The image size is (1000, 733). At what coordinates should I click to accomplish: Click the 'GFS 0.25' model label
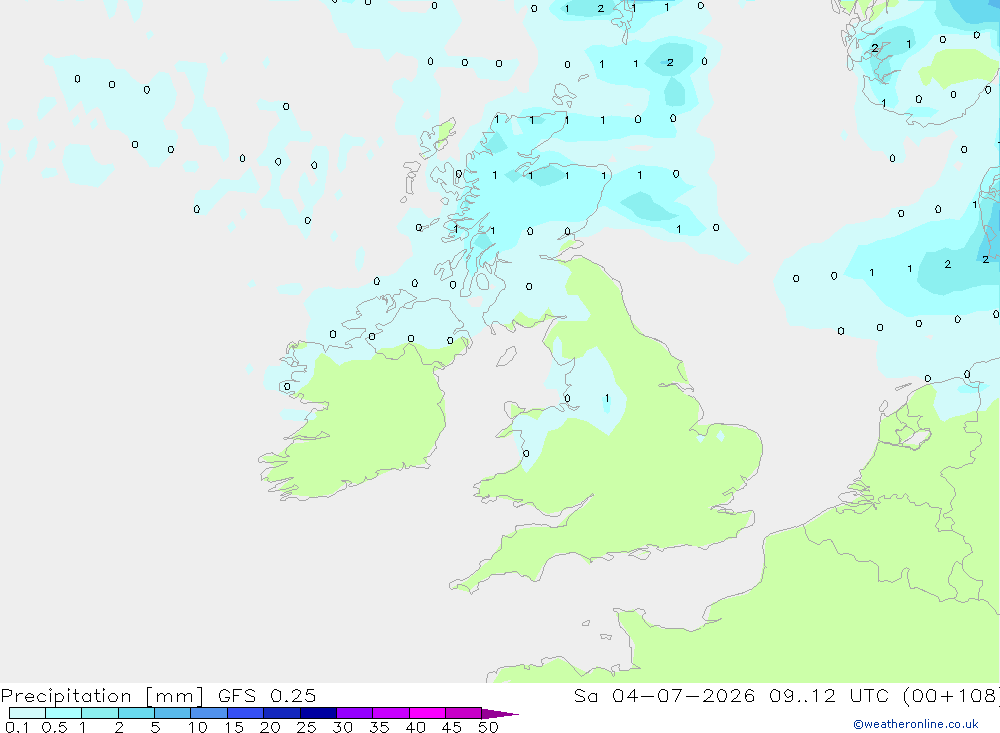(x=267, y=695)
